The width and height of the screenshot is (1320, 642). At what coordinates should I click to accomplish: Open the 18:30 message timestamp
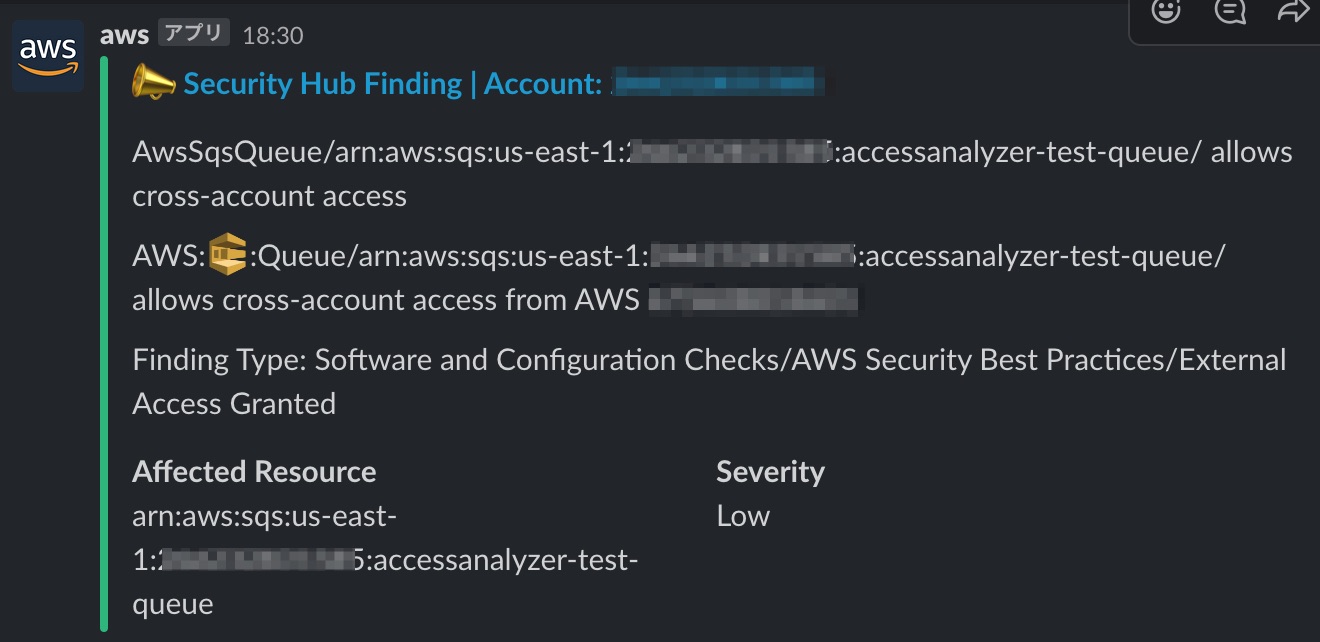[x=273, y=35]
